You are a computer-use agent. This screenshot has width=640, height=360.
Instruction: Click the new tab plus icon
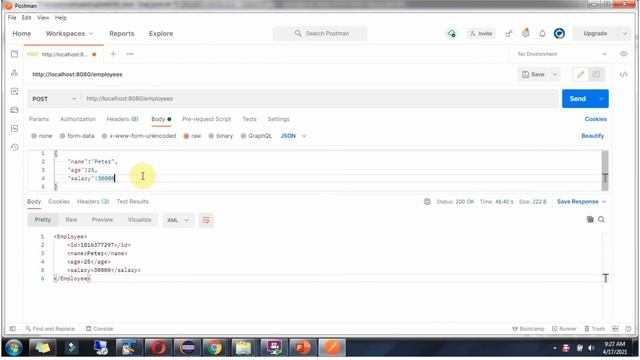(x=113, y=54)
